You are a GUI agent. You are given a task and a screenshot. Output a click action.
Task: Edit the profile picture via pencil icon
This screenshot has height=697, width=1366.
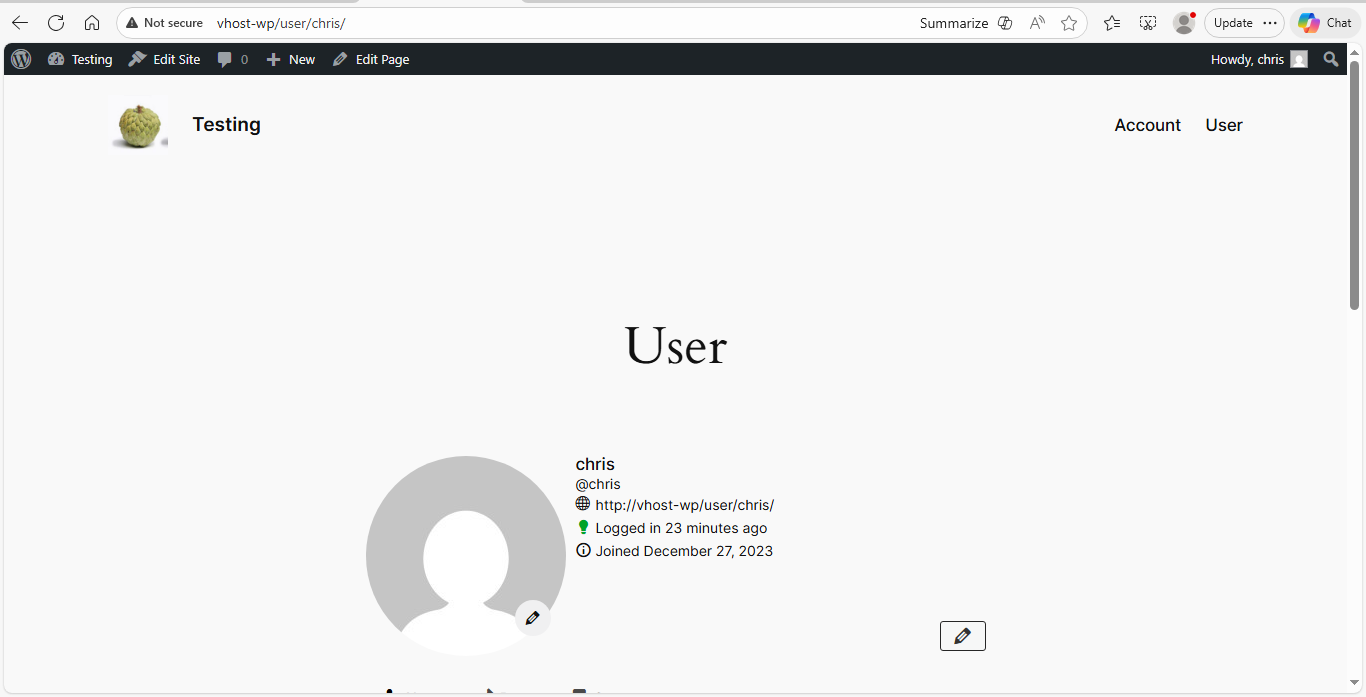click(533, 618)
